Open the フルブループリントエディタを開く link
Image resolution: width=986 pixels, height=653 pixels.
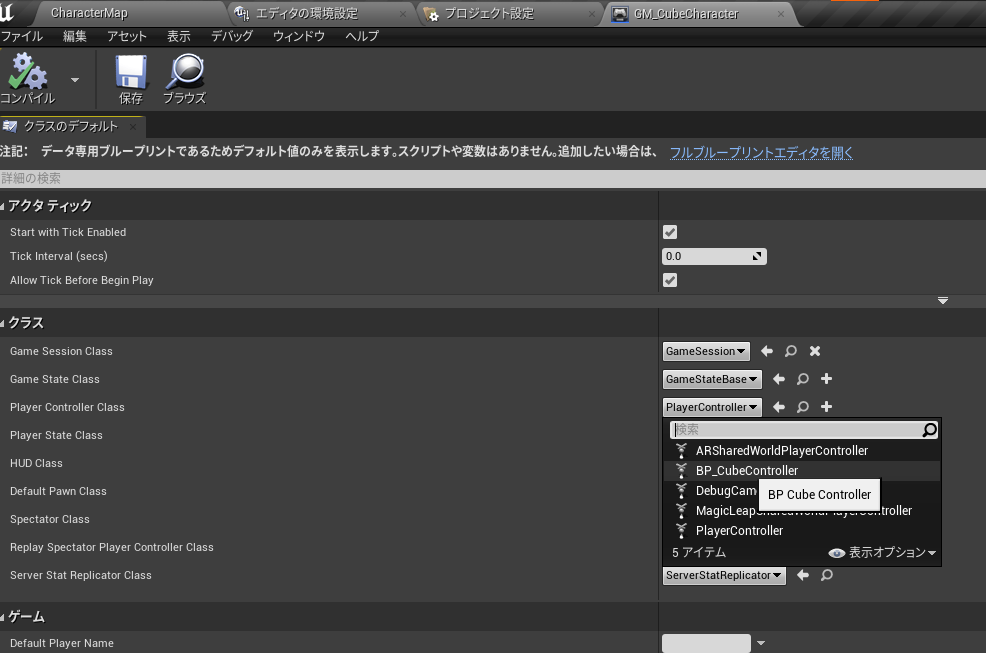[x=761, y=152]
